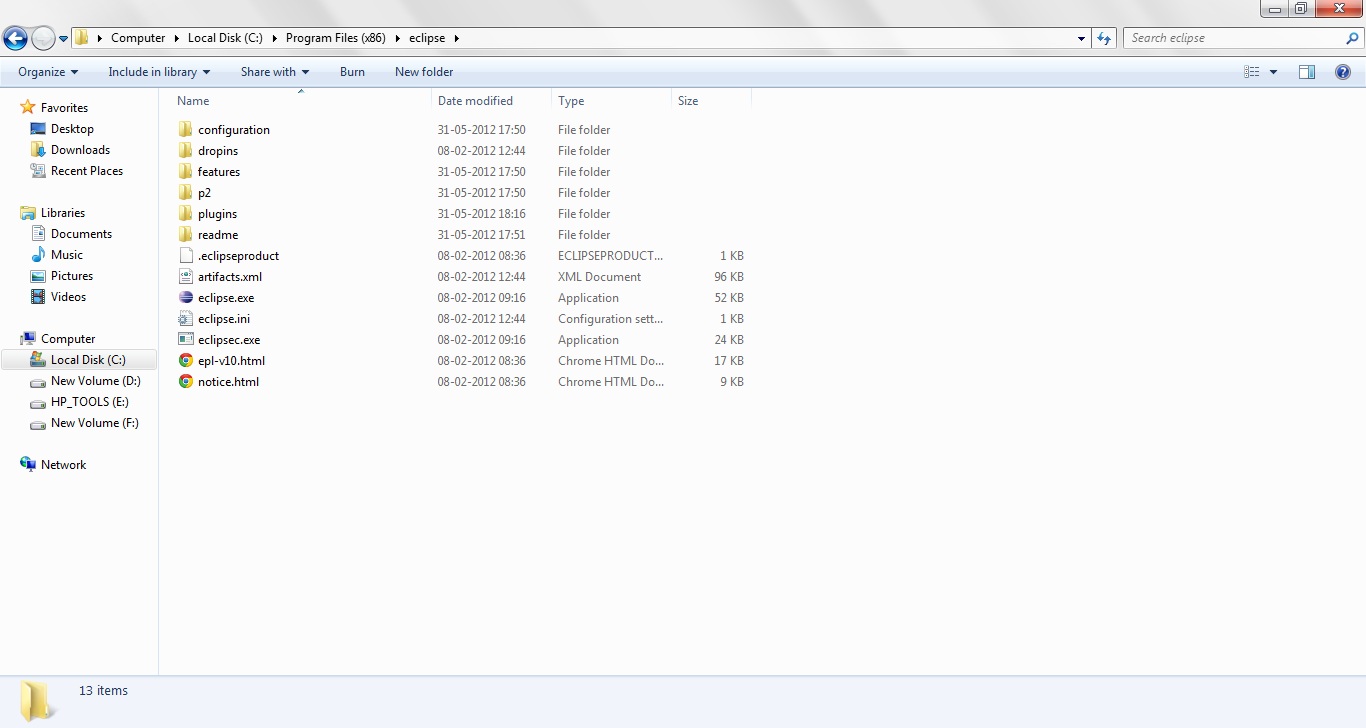Screen dimensions: 1366x728
Task: Select the epl-v10.html Chrome icon
Action: point(185,360)
